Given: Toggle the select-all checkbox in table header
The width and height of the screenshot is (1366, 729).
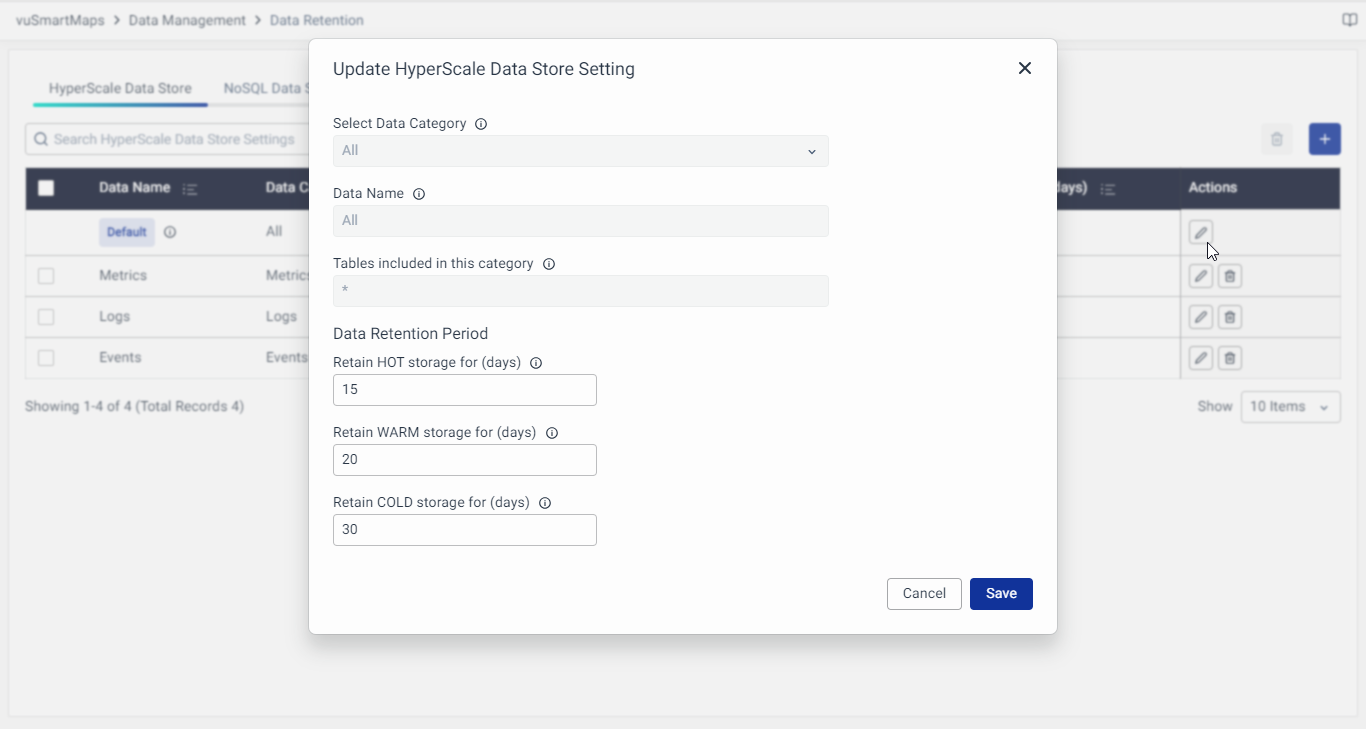Looking at the screenshot, I should [x=46, y=188].
